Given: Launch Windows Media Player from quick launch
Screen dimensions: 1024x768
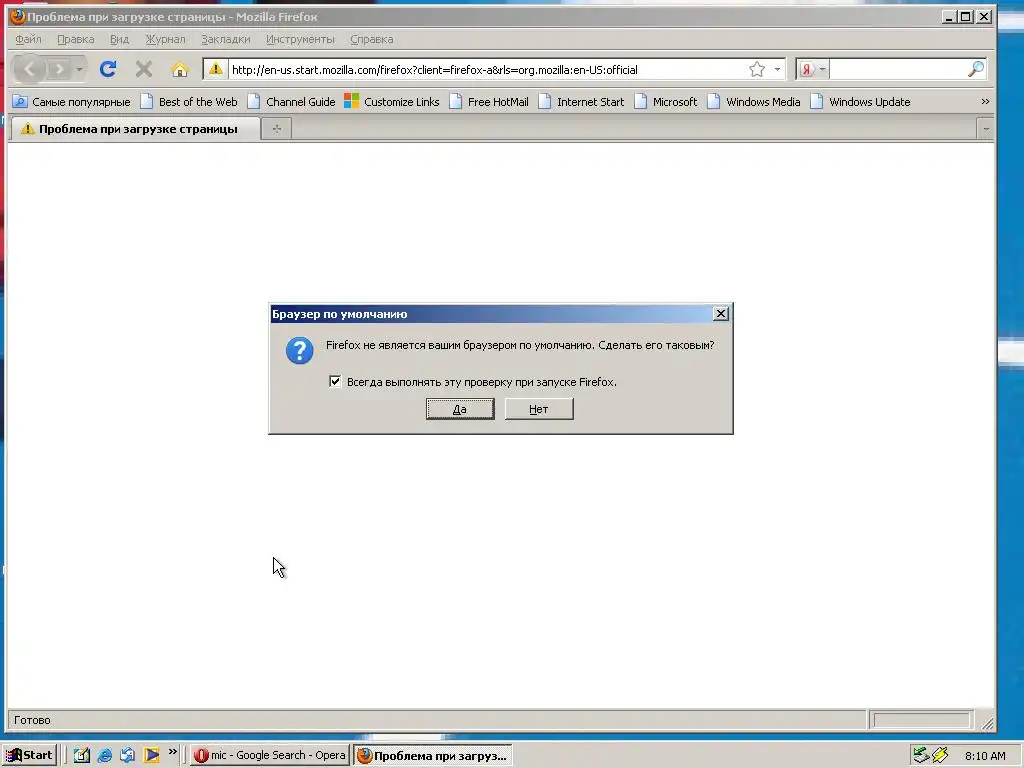Looking at the screenshot, I should (151, 755).
